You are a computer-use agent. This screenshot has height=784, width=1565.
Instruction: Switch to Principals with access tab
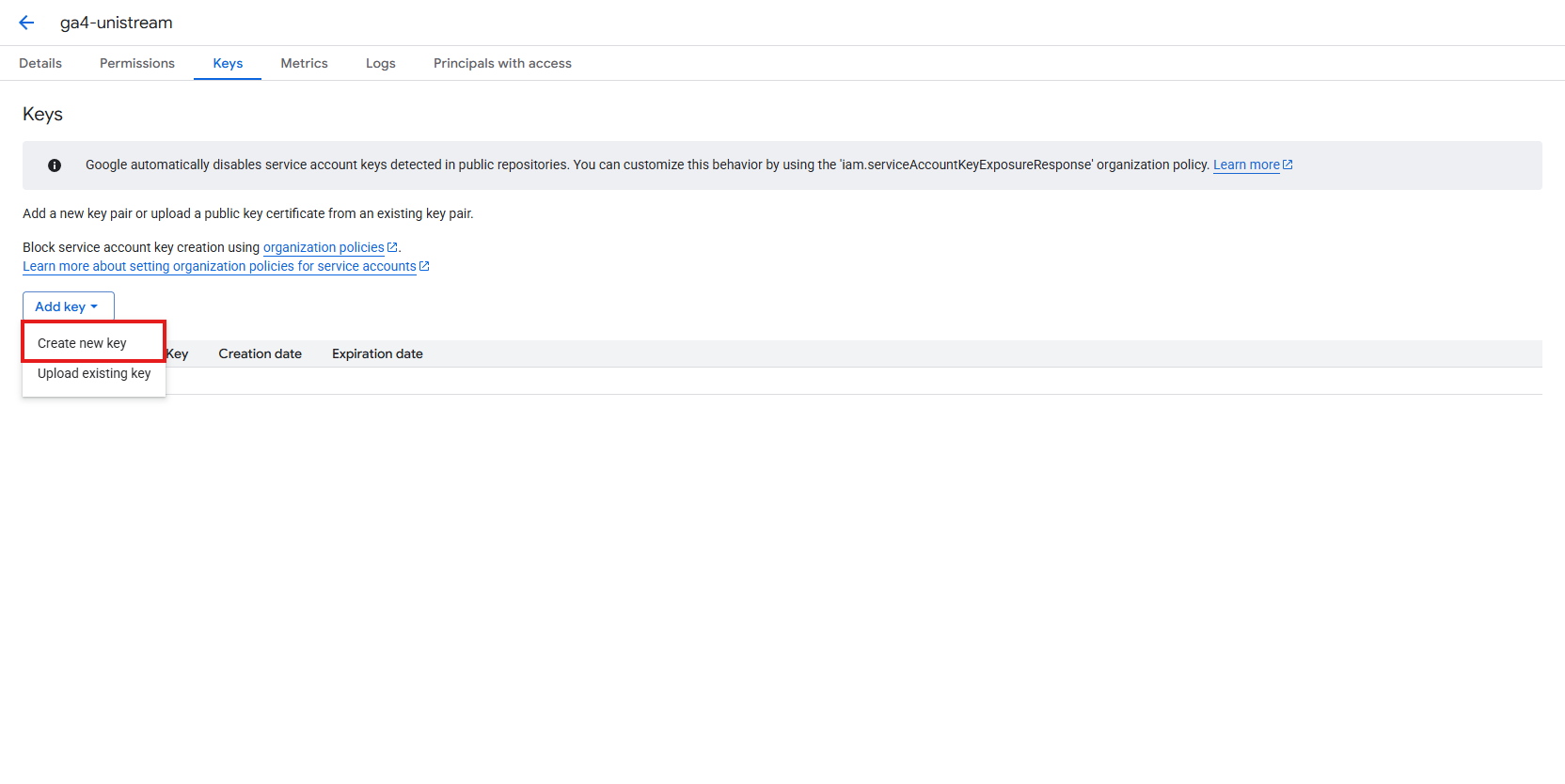coord(502,63)
